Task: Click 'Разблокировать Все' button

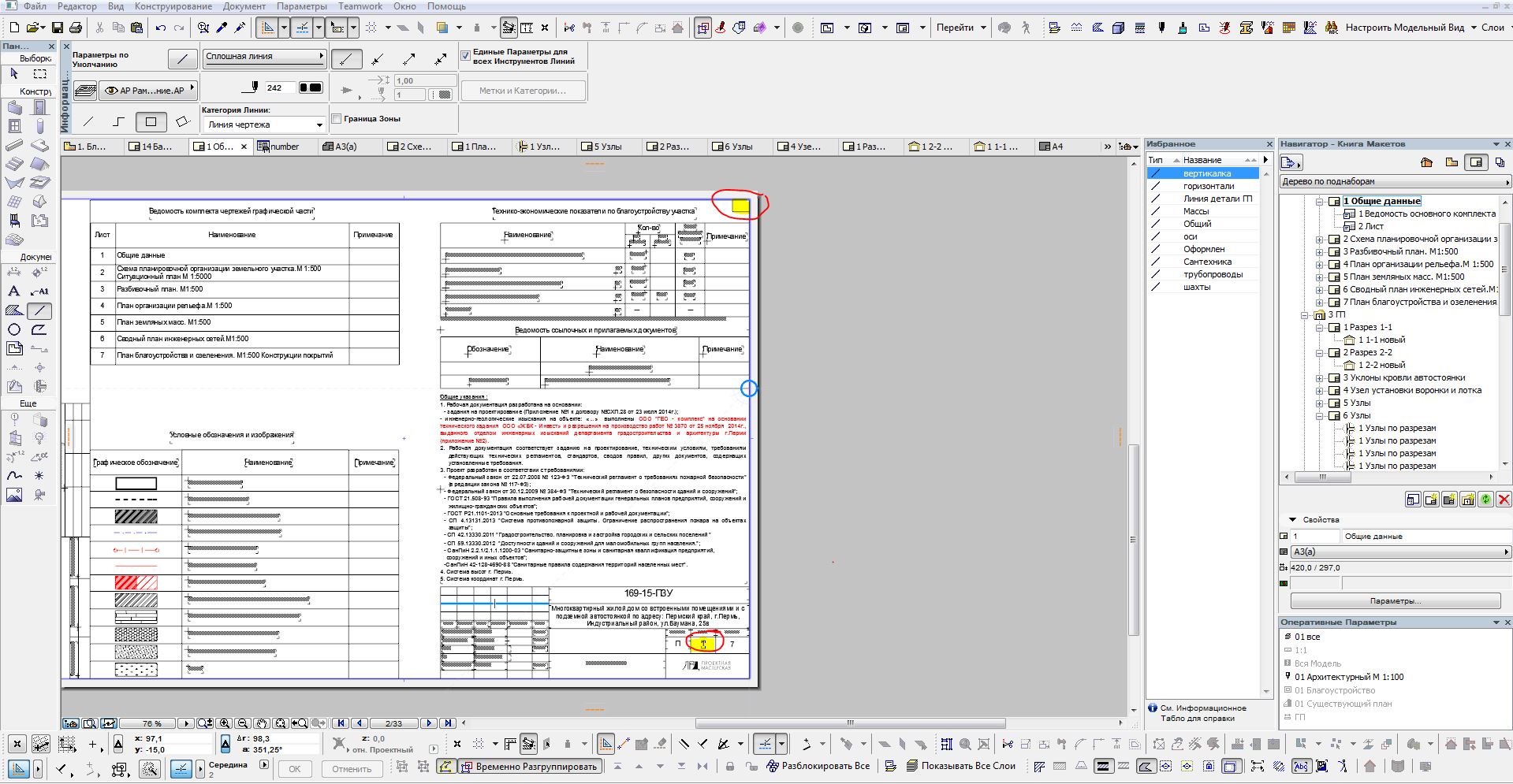Action: 818,766
